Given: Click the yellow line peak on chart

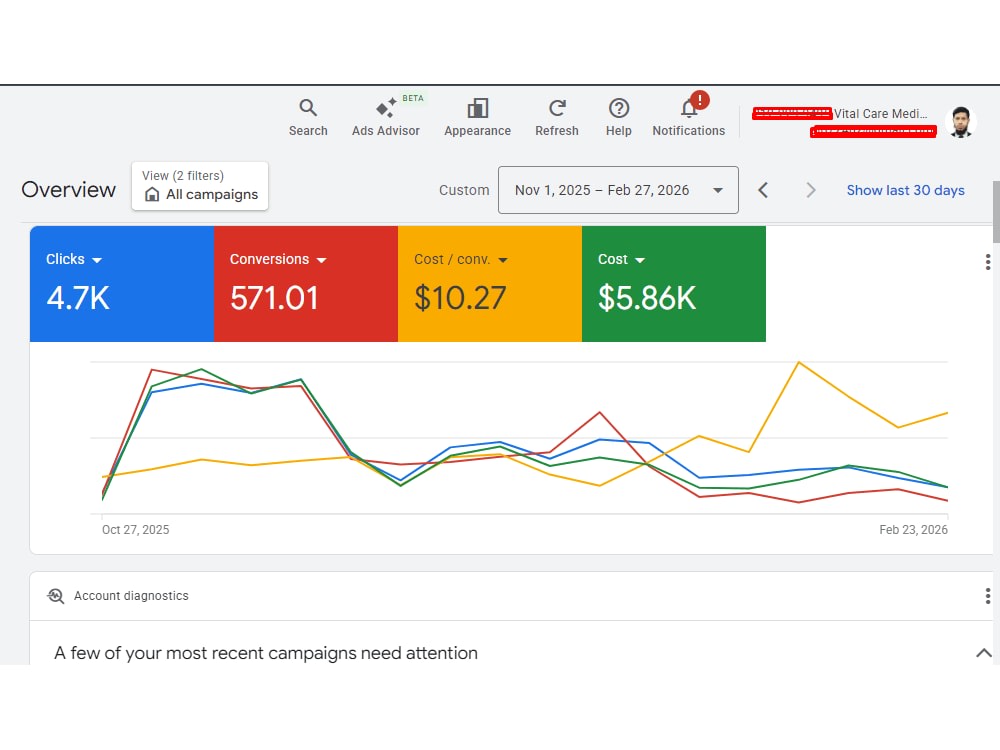Looking at the screenshot, I should pos(798,362).
